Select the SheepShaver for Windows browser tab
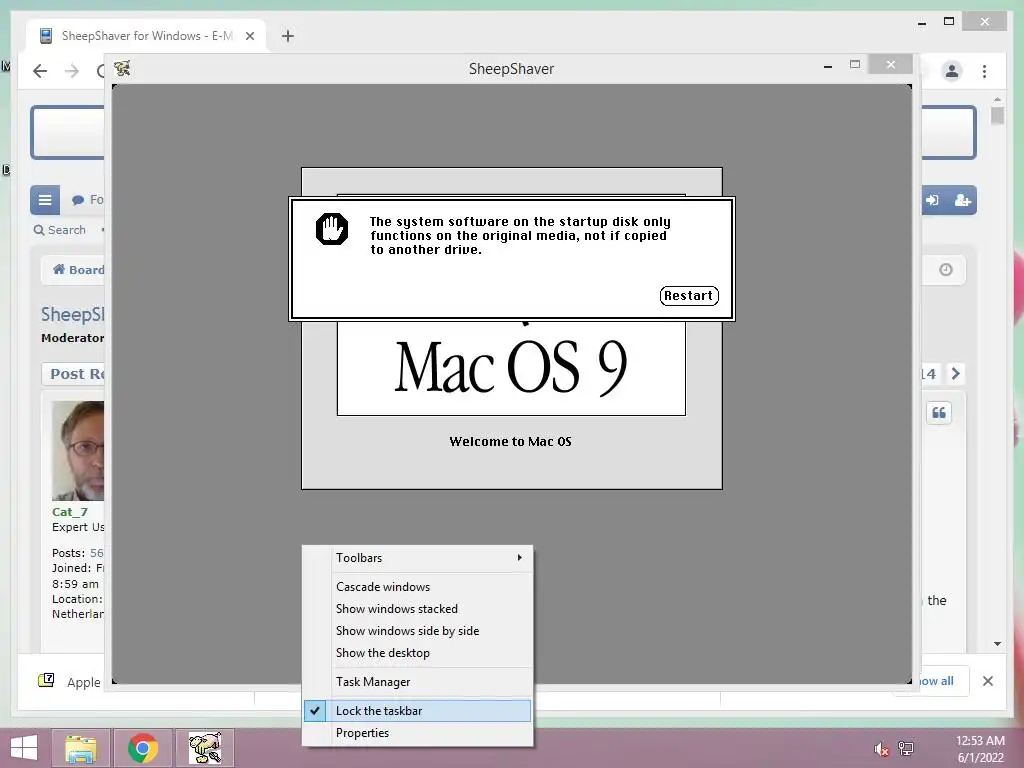The image size is (1024, 768). [146, 36]
